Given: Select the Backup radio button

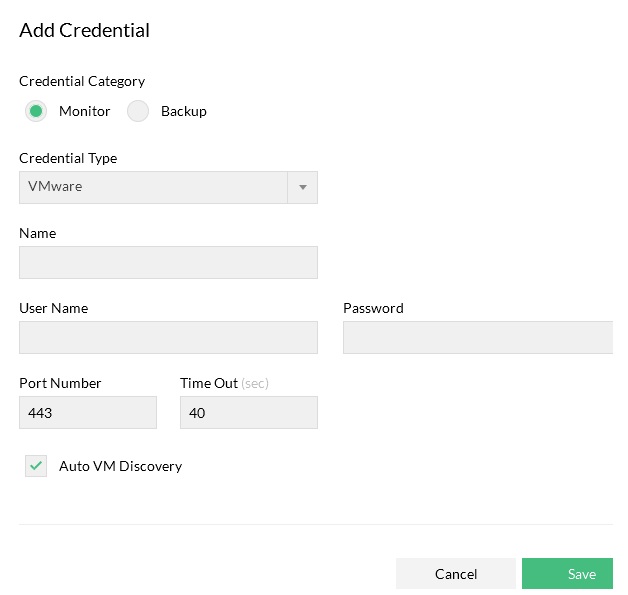Looking at the screenshot, I should (138, 111).
